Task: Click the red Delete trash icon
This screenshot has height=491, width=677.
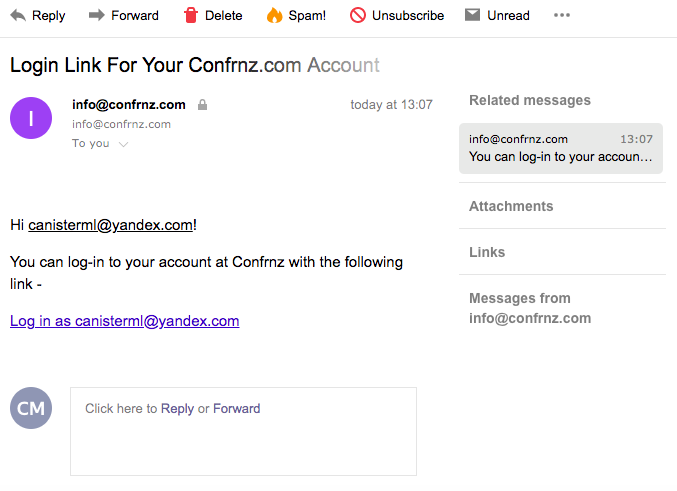Action: [190, 15]
